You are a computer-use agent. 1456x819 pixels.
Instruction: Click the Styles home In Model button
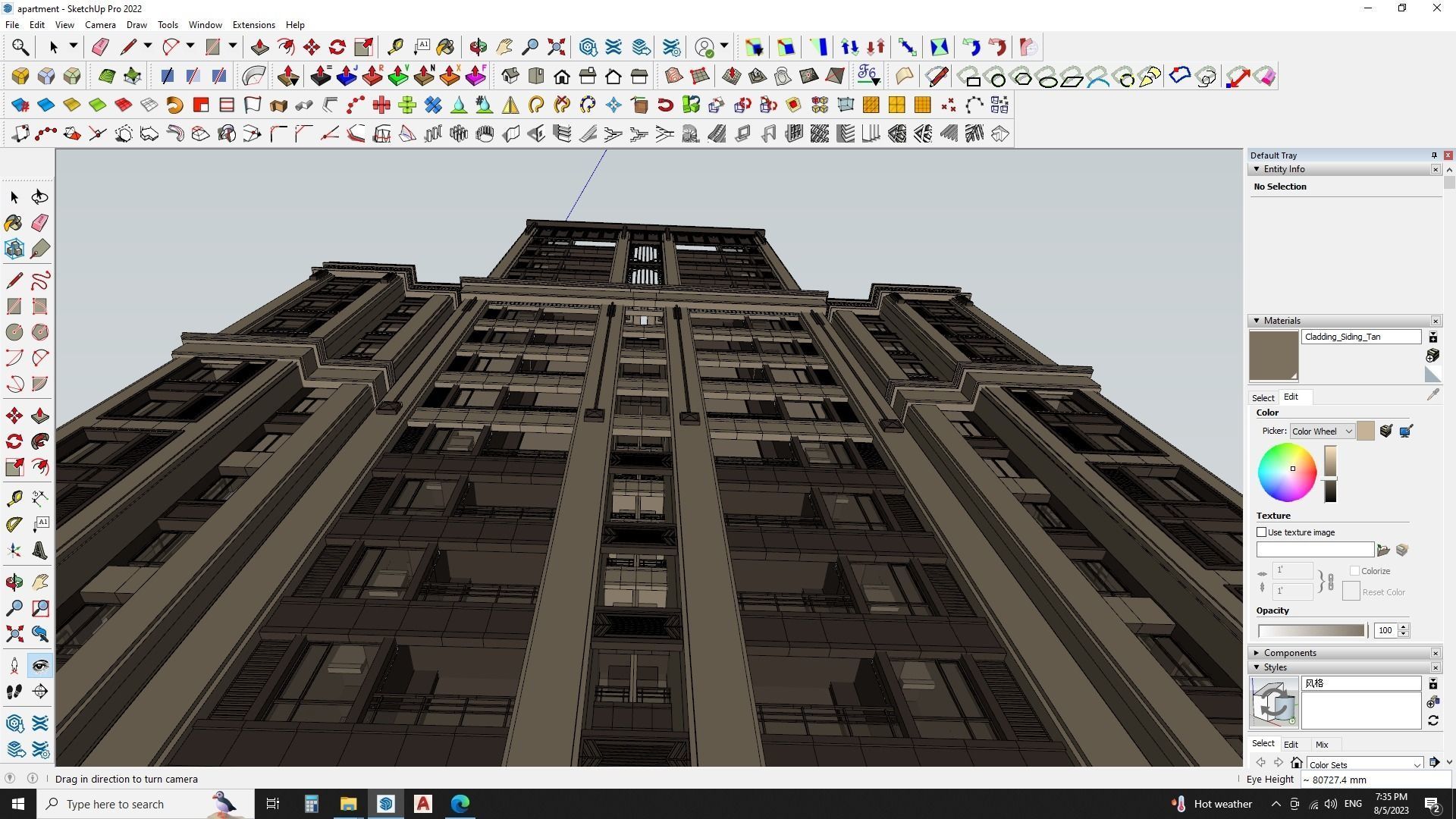pyautogui.click(x=1297, y=763)
